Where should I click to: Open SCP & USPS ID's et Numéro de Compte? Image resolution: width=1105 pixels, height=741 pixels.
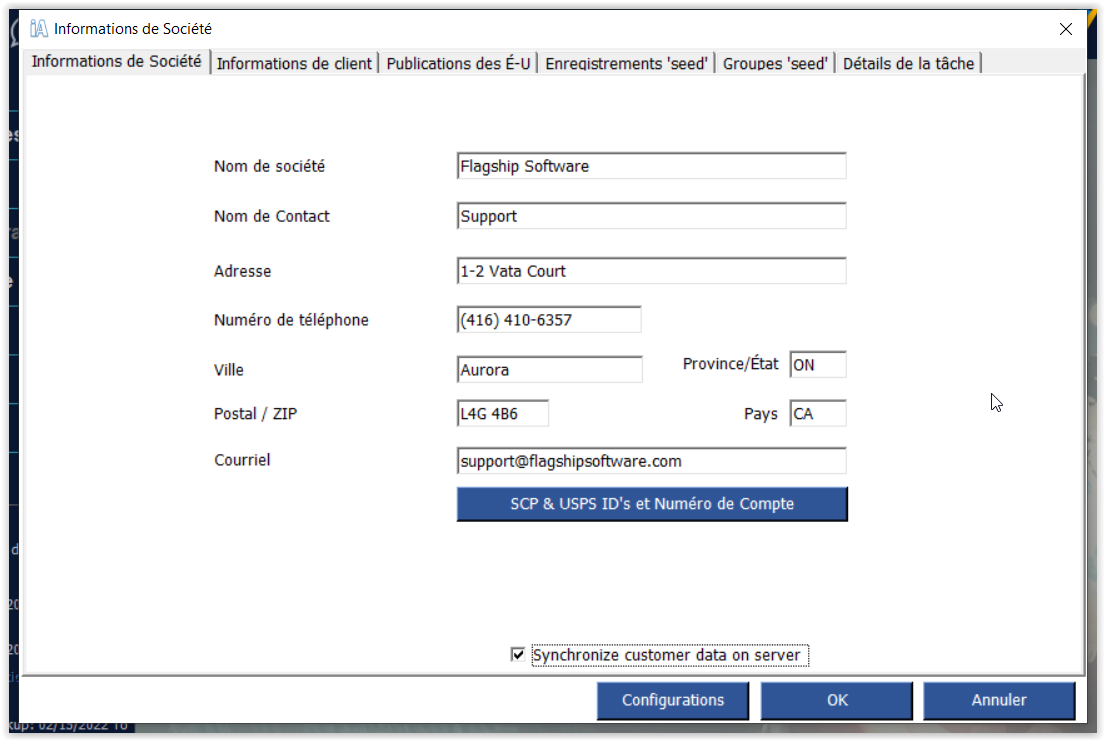point(652,504)
